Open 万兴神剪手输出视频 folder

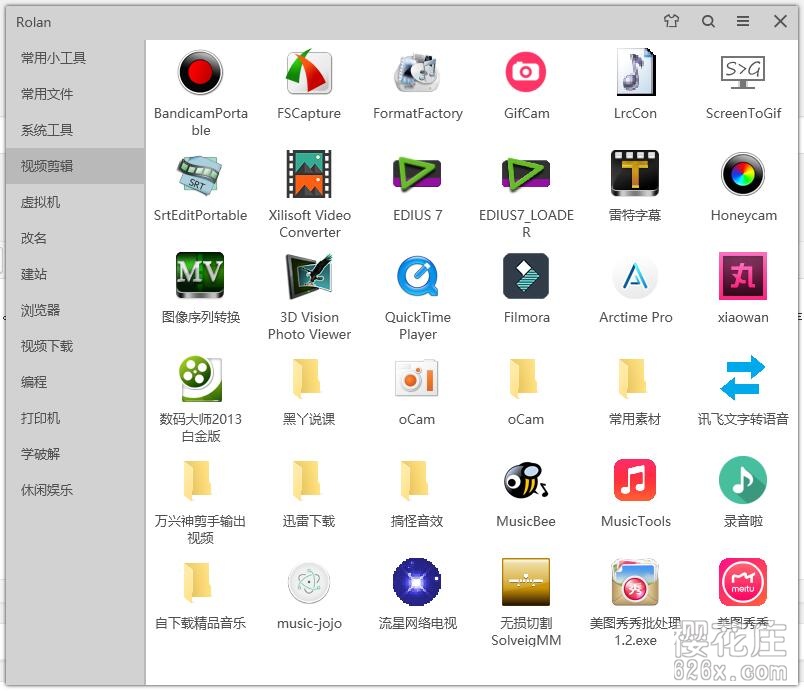coord(198,480)
